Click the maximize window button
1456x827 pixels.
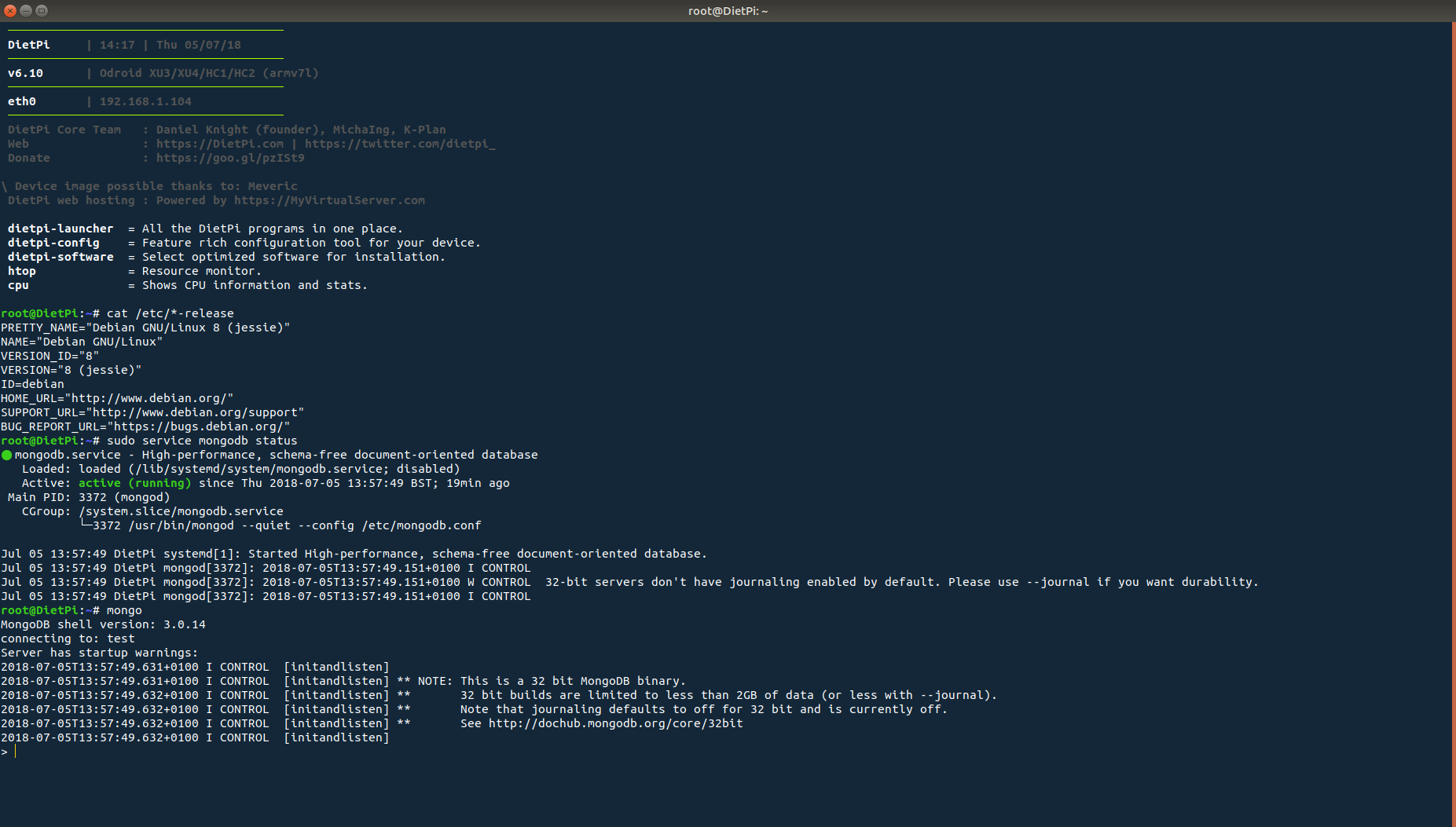click(x=42, y=11)
